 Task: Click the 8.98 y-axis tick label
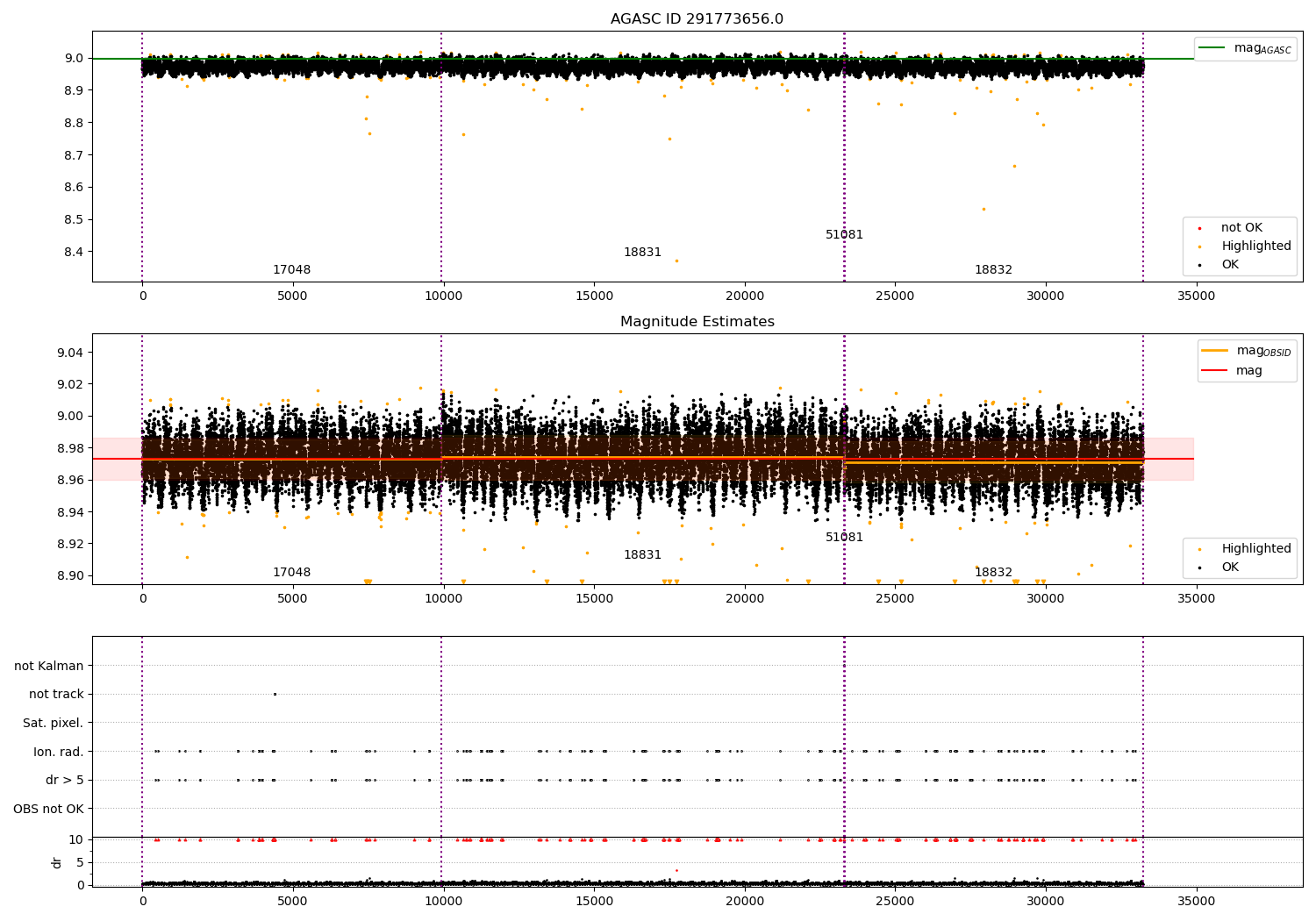click(x=69, y=448)
